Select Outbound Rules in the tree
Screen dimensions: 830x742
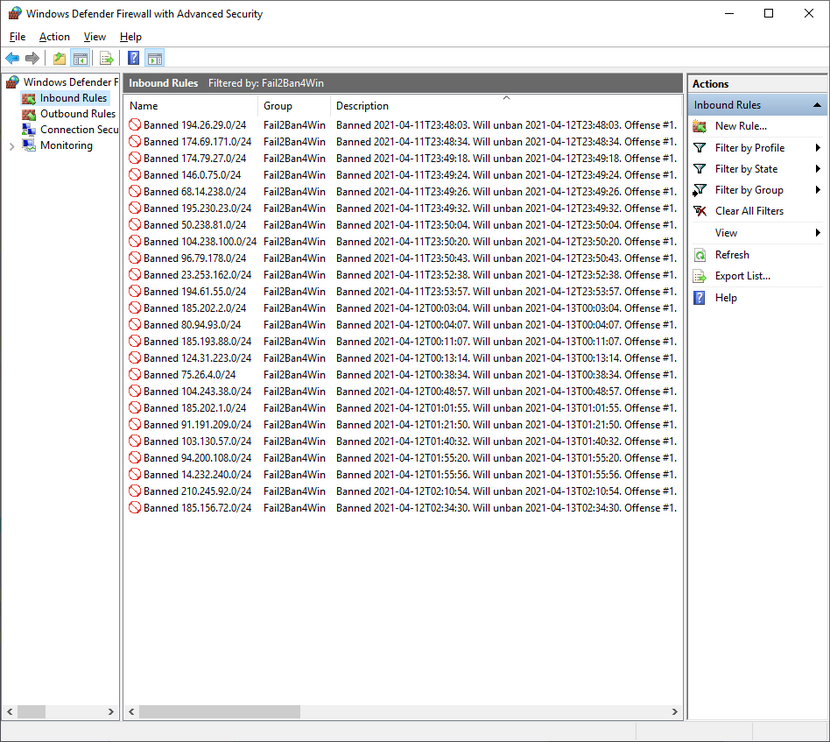coord(78,114)
